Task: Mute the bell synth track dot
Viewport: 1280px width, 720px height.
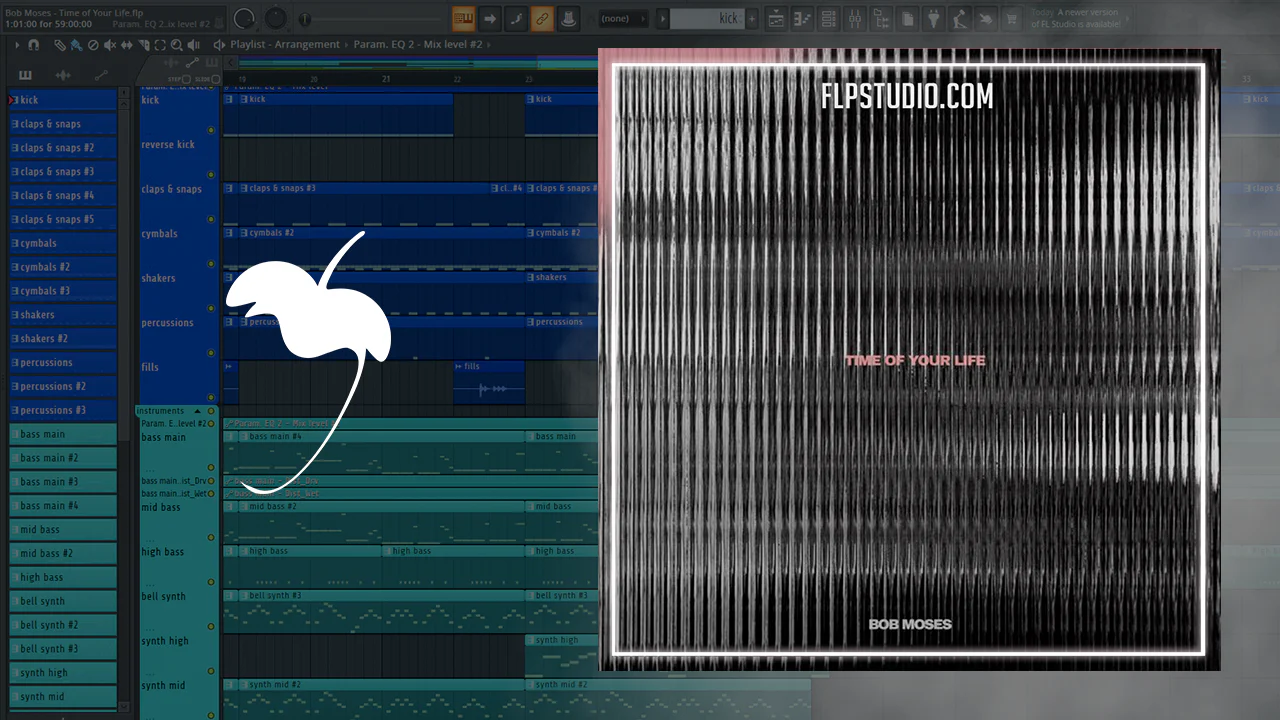Action: [211, 627]
